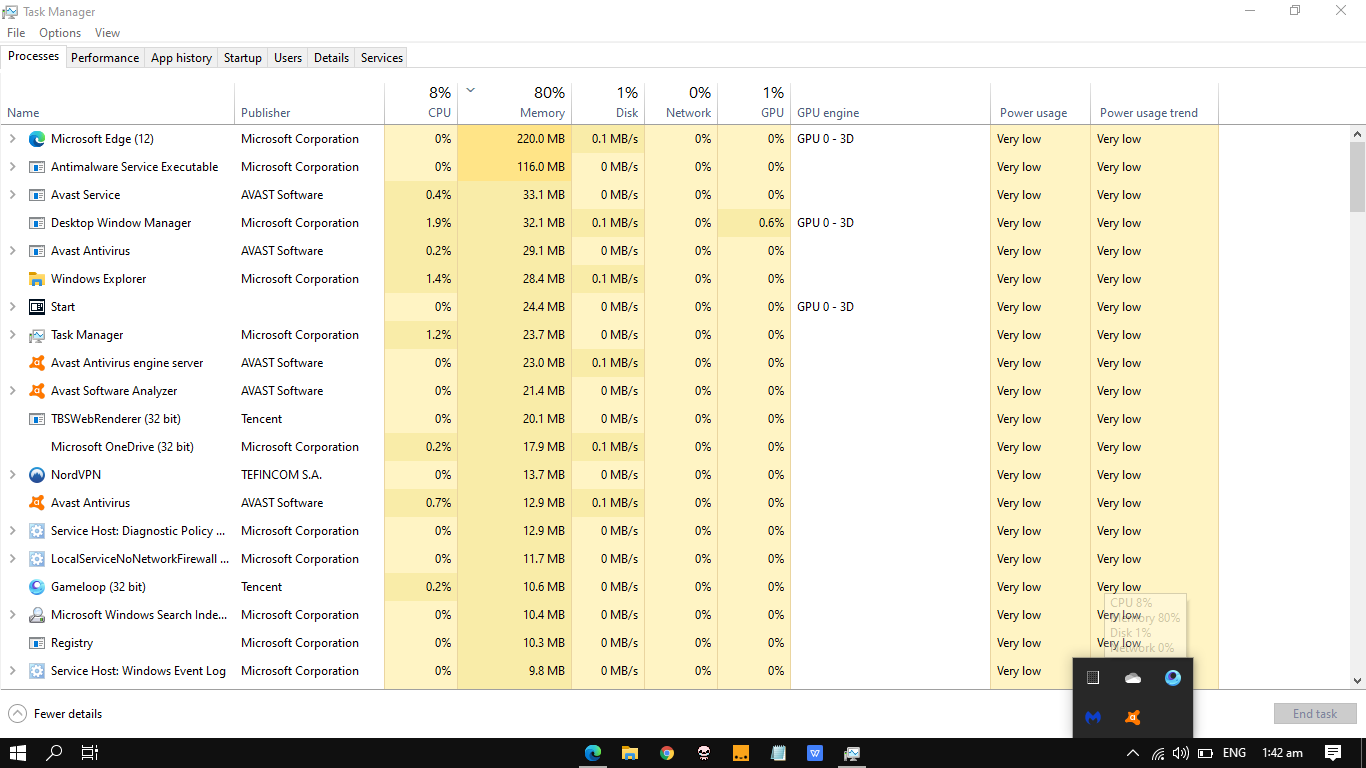
Task: Click the Avast Antivirus engine server icon
Action: click(x=37, y=363)
